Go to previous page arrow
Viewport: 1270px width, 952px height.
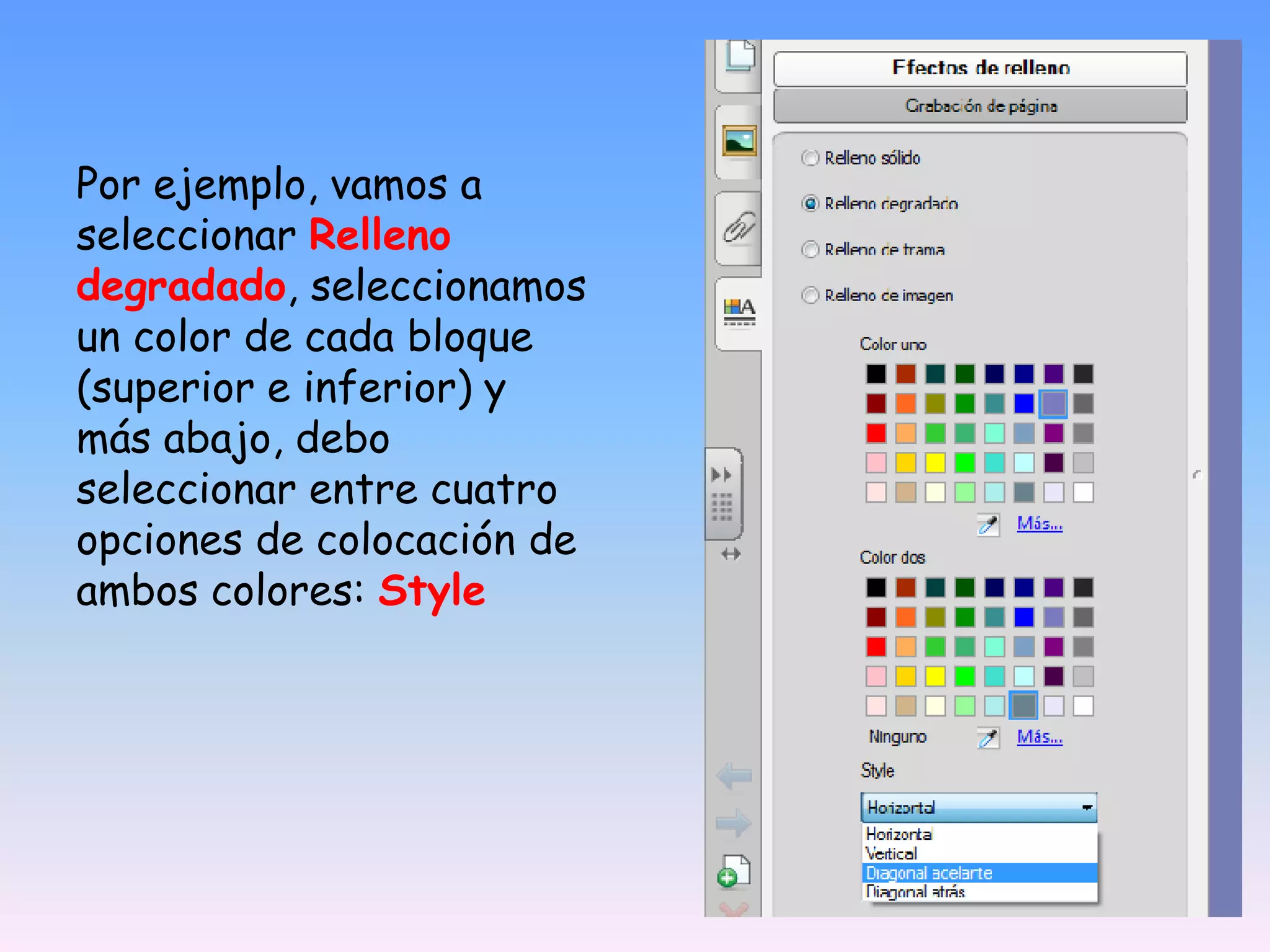coord(734,775)
